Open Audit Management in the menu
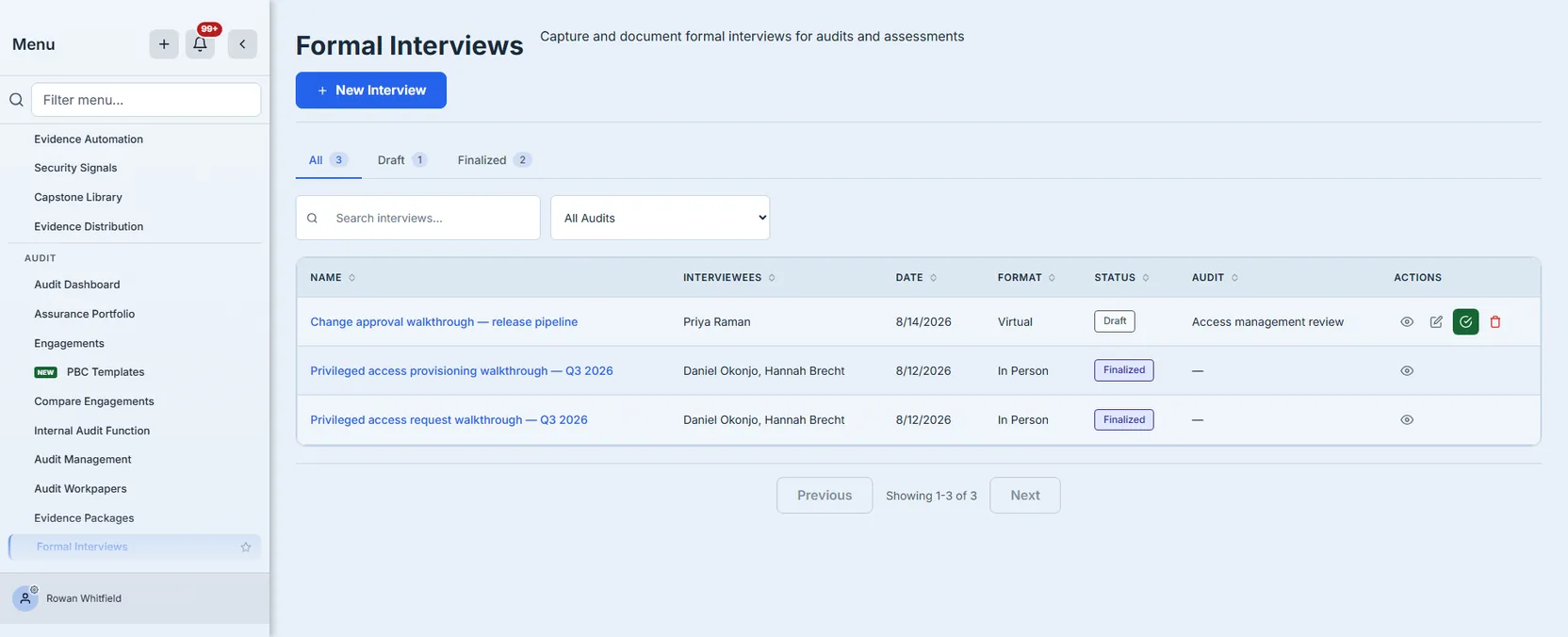 click(x=83, y=460)
